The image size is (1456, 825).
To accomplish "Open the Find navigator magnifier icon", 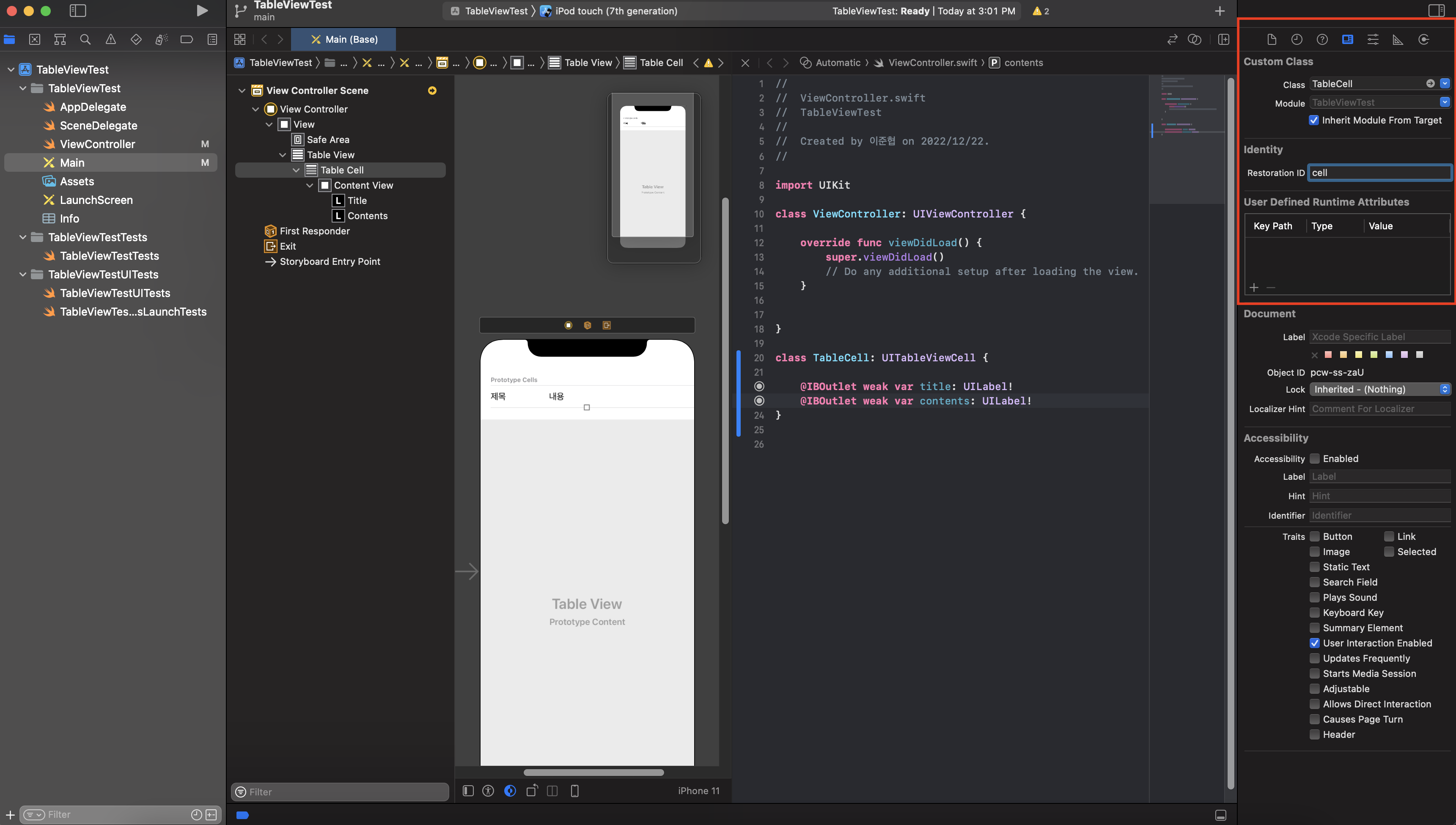I will (x=85, y=39).
